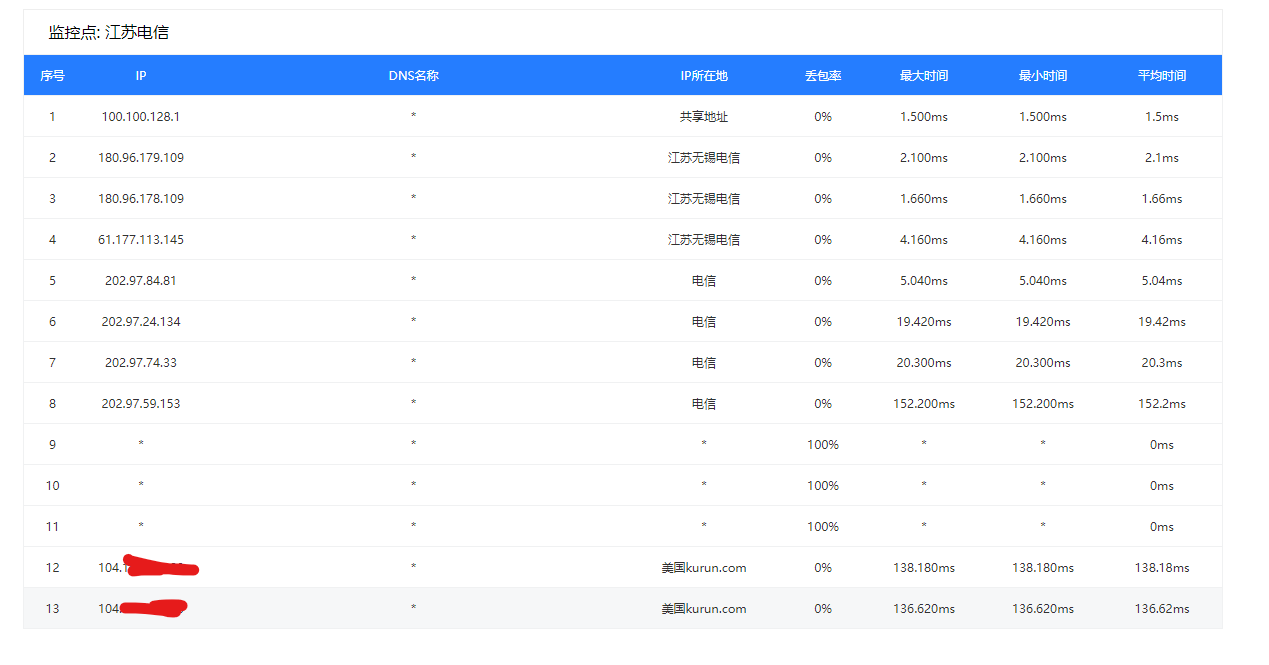Click 美国kurun.com in row 12
Screen dimensions: 1269x665
pos(704,568)
